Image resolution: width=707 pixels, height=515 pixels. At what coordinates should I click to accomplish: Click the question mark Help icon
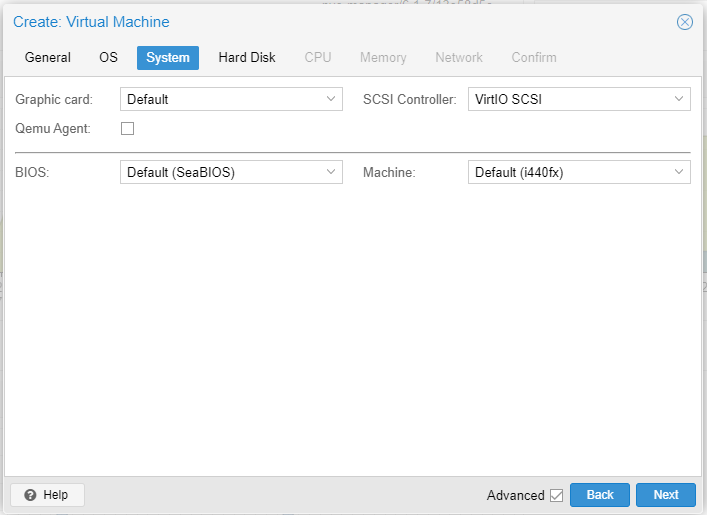(x=30, y=495)
